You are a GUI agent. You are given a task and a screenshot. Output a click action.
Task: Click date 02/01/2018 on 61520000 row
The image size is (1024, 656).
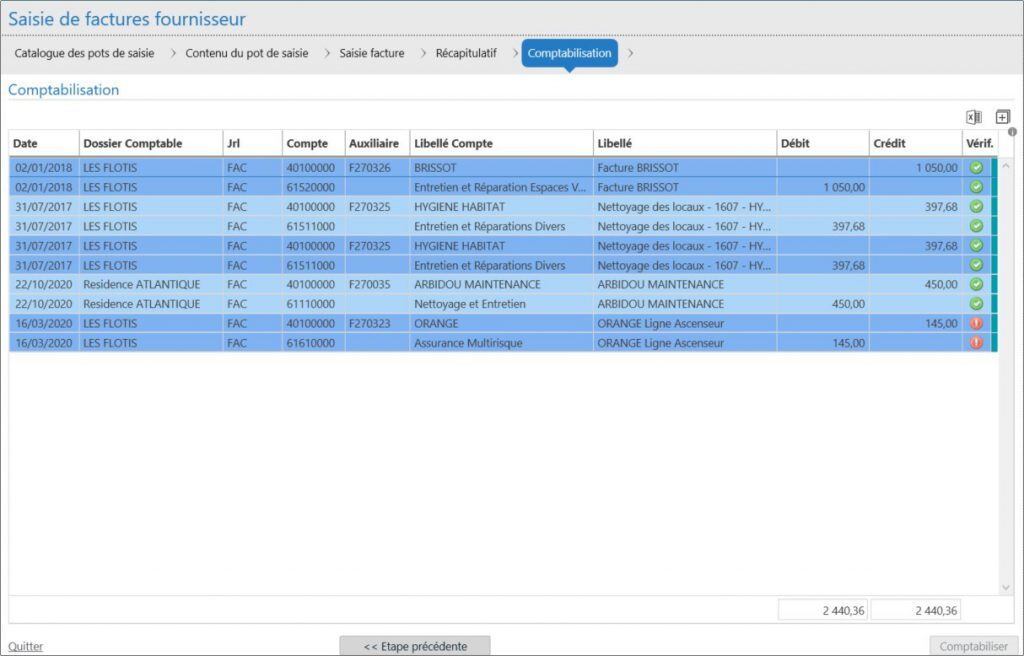pyautogui.click(x=44, y=187)
